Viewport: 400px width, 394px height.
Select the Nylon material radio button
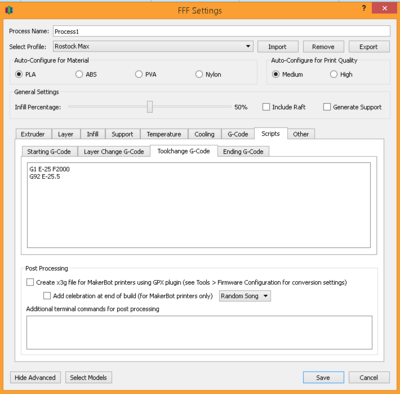click(199, 74)
